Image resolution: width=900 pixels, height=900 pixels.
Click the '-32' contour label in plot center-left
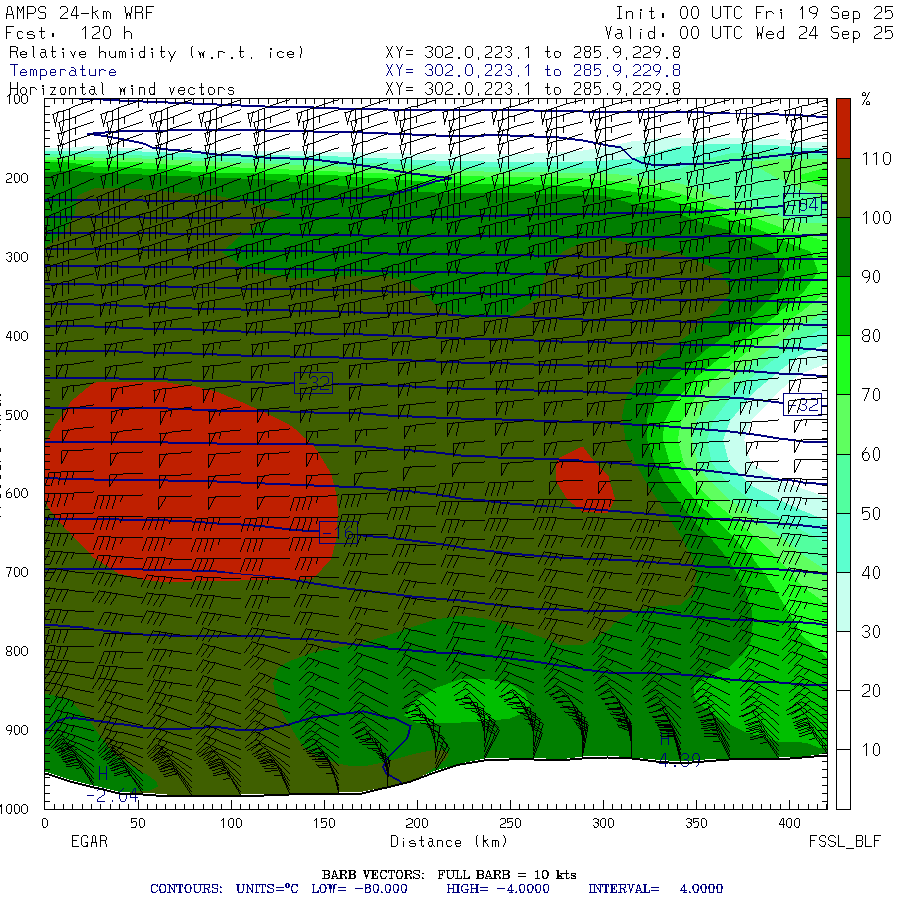tap(313, 383)
